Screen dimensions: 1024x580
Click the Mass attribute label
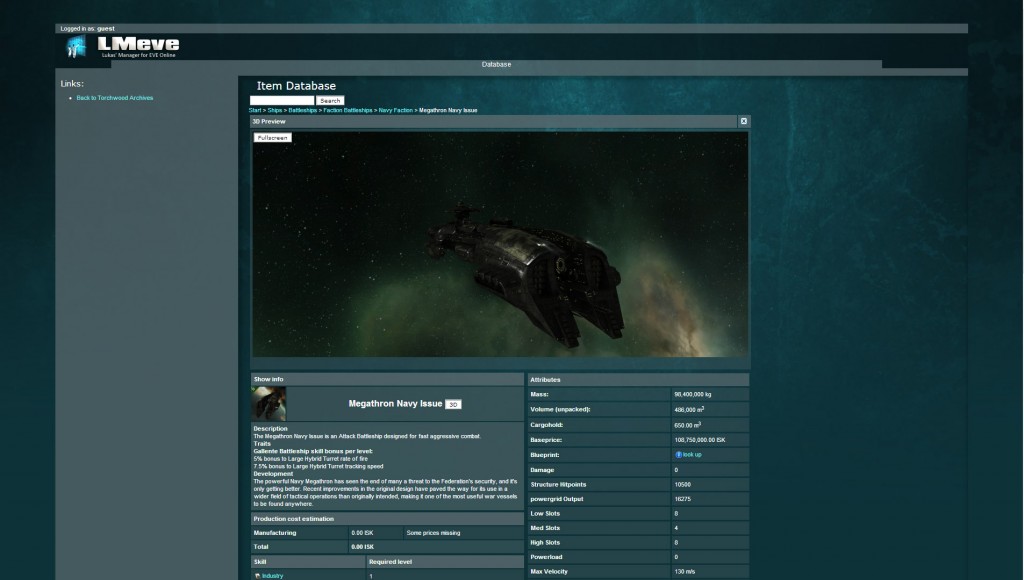[539, 395]
